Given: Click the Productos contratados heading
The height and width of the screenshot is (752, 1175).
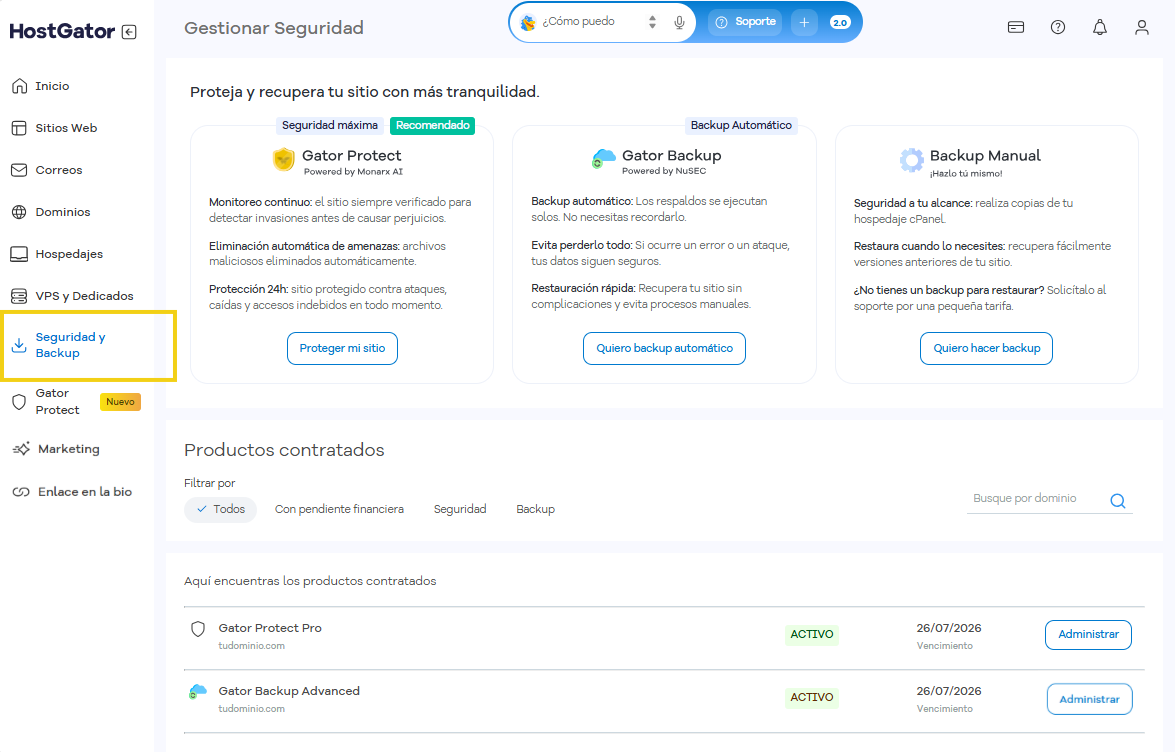Looking at the screenshot, I should pyautogui.click(x=284, y=450).
